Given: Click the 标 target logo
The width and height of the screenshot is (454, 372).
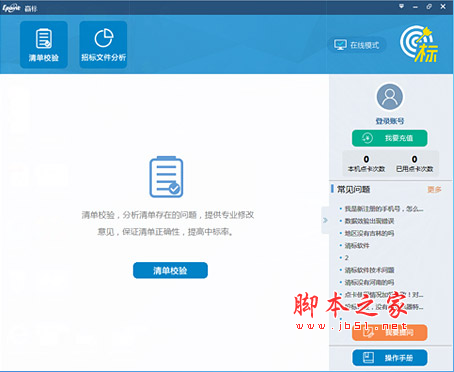Looking at the screenshot, I should (x=419, y=43).
